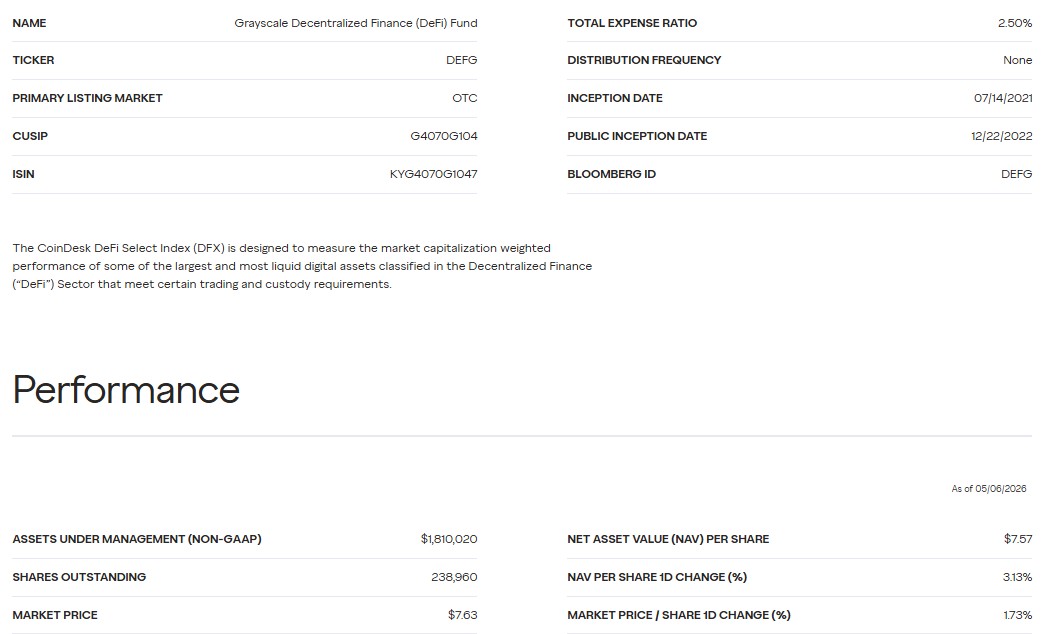The height and width of the screenshot is (634, 1053).
Task: Click the Performance heading
Action: click(x=126, y=390)
